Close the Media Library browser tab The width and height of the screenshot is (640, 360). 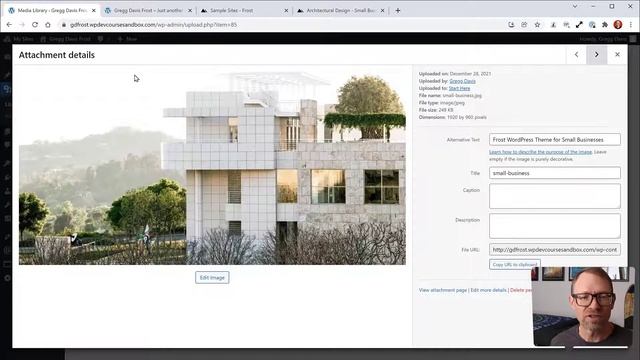point(93,11)
